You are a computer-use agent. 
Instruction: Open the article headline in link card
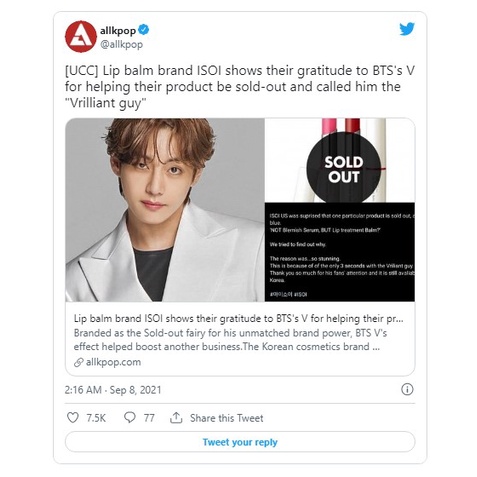point(239,319)
